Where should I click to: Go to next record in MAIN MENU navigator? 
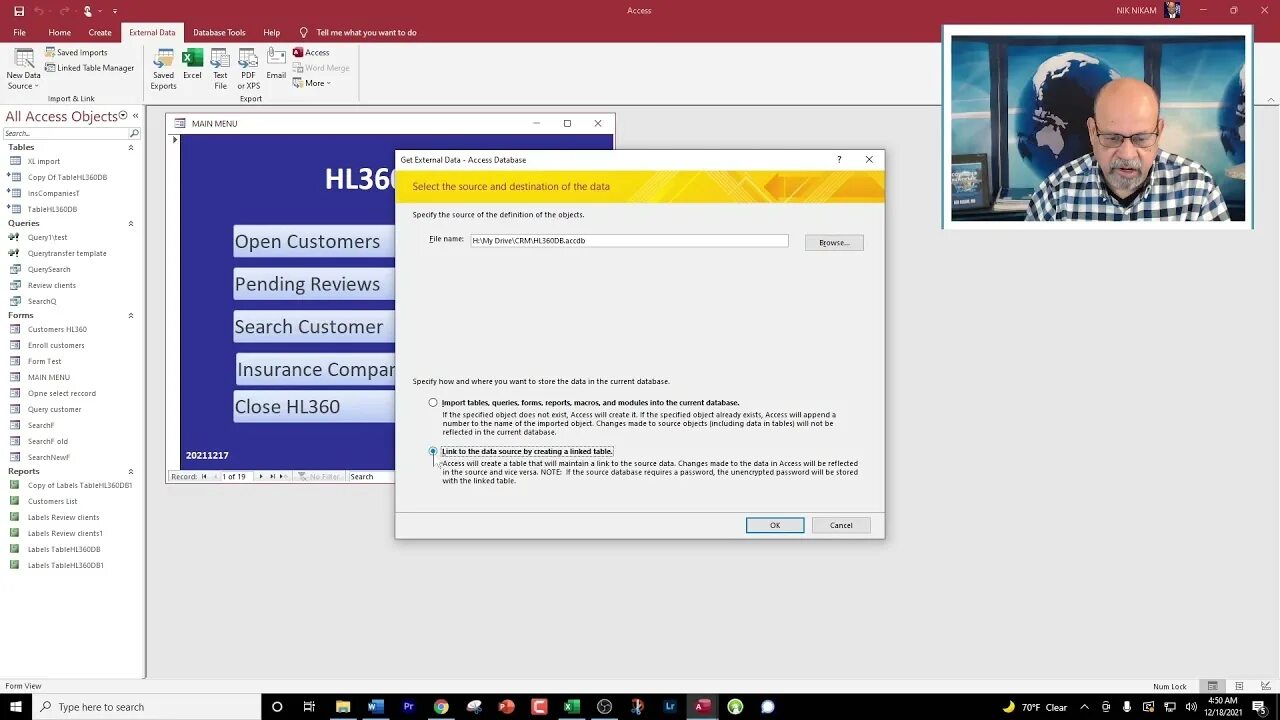tap(261, 476)
